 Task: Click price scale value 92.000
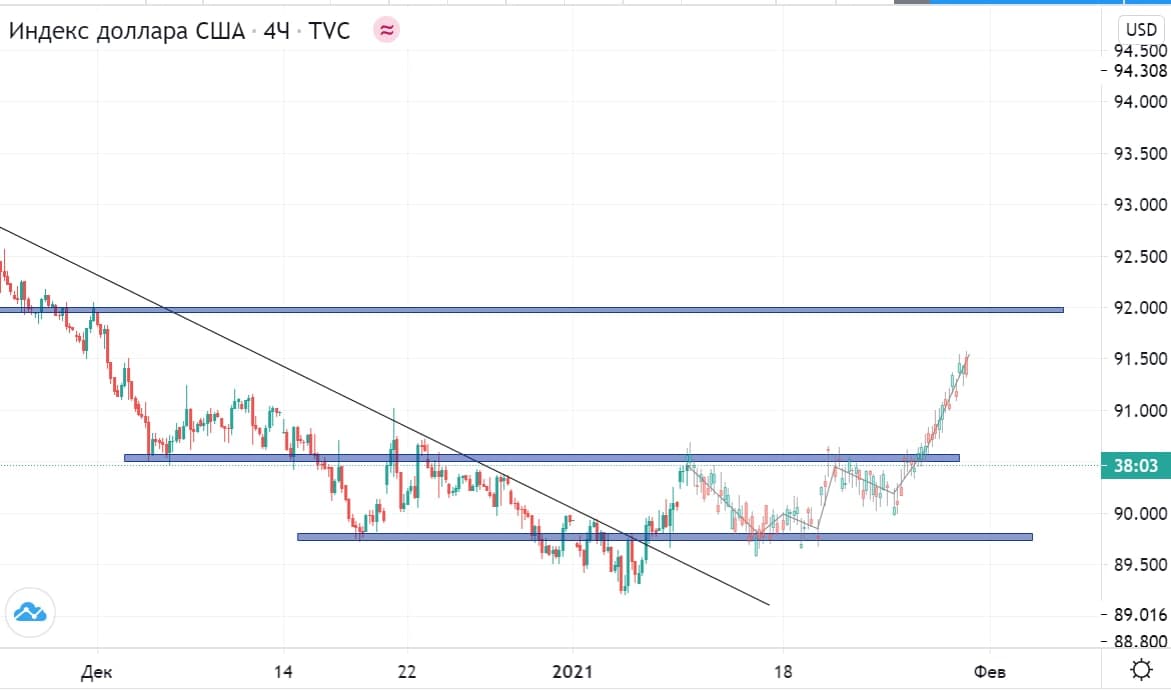1140,307
